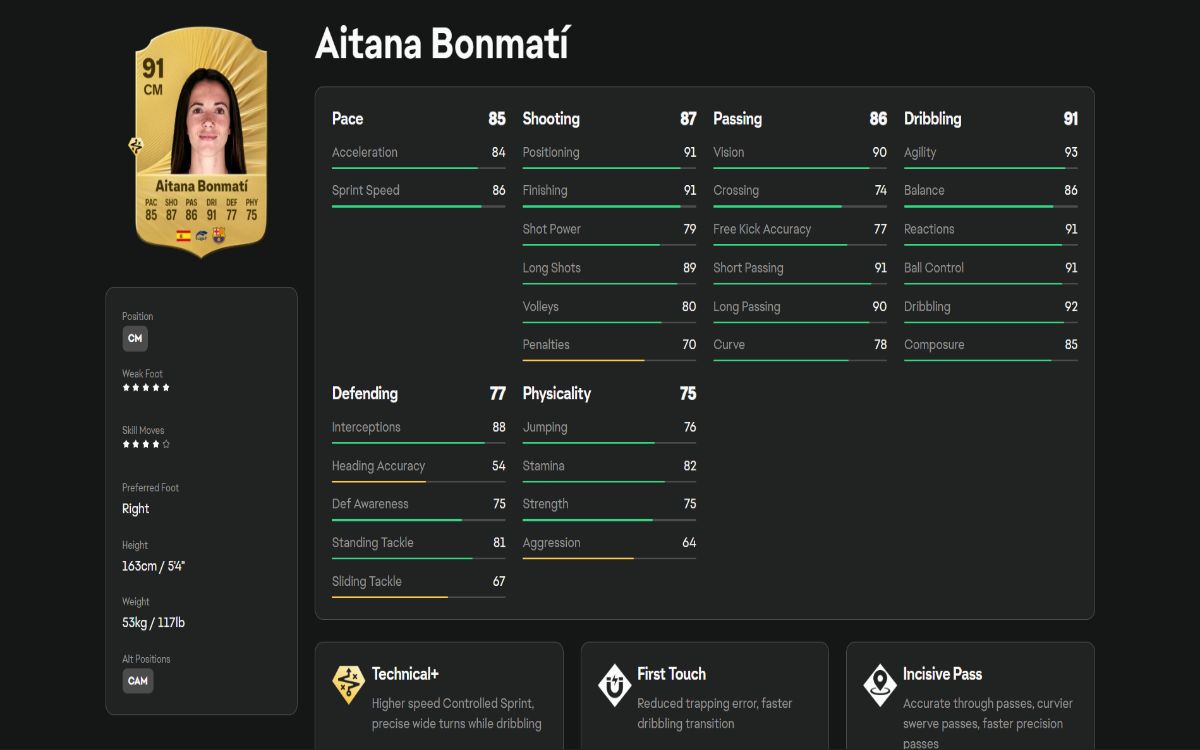Click the Sprint Speed stat bar
This screenshot has width=1200, height=750.
(x=418, y=206)
